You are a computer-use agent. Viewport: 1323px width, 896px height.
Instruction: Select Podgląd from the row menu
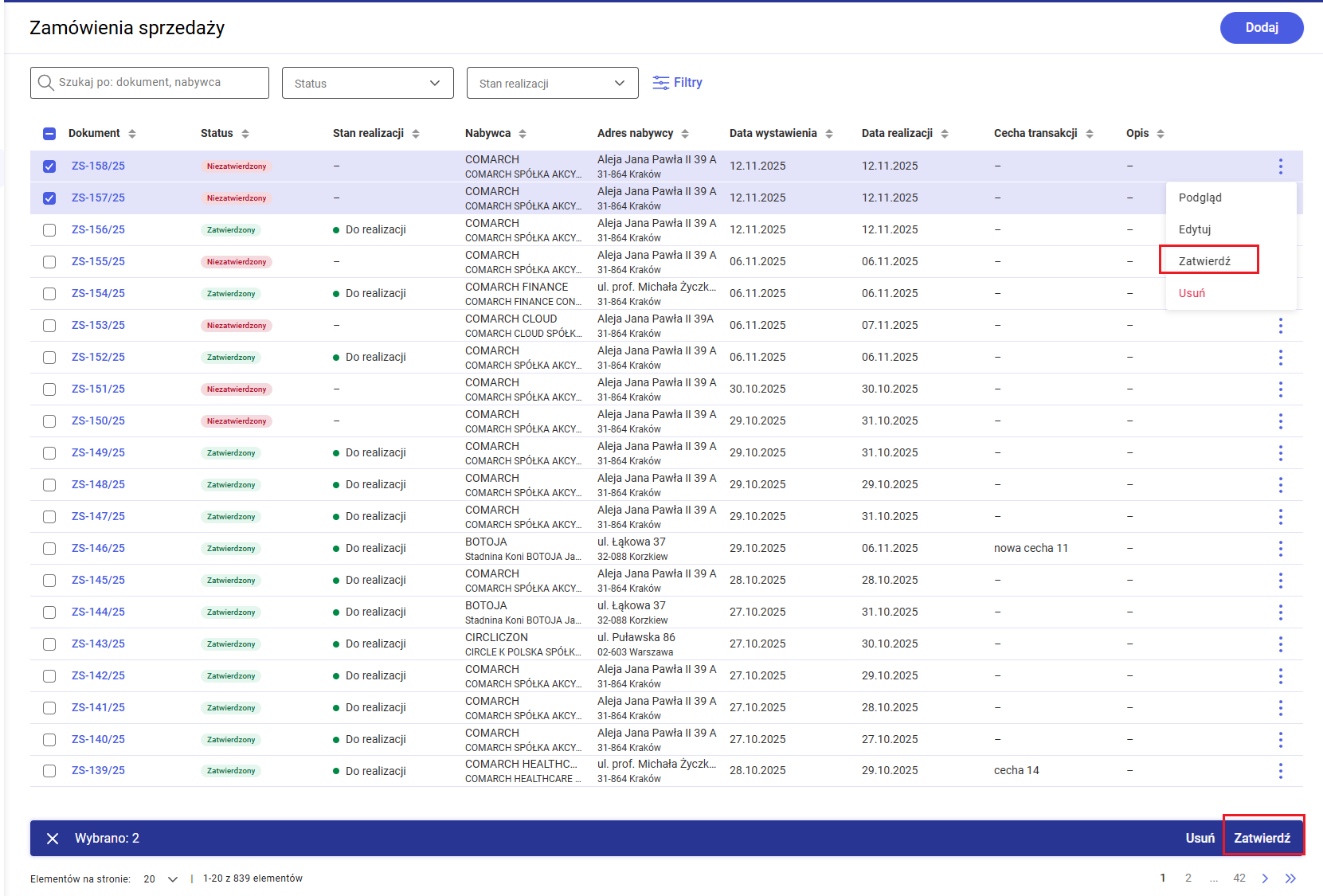point(1200,198)
